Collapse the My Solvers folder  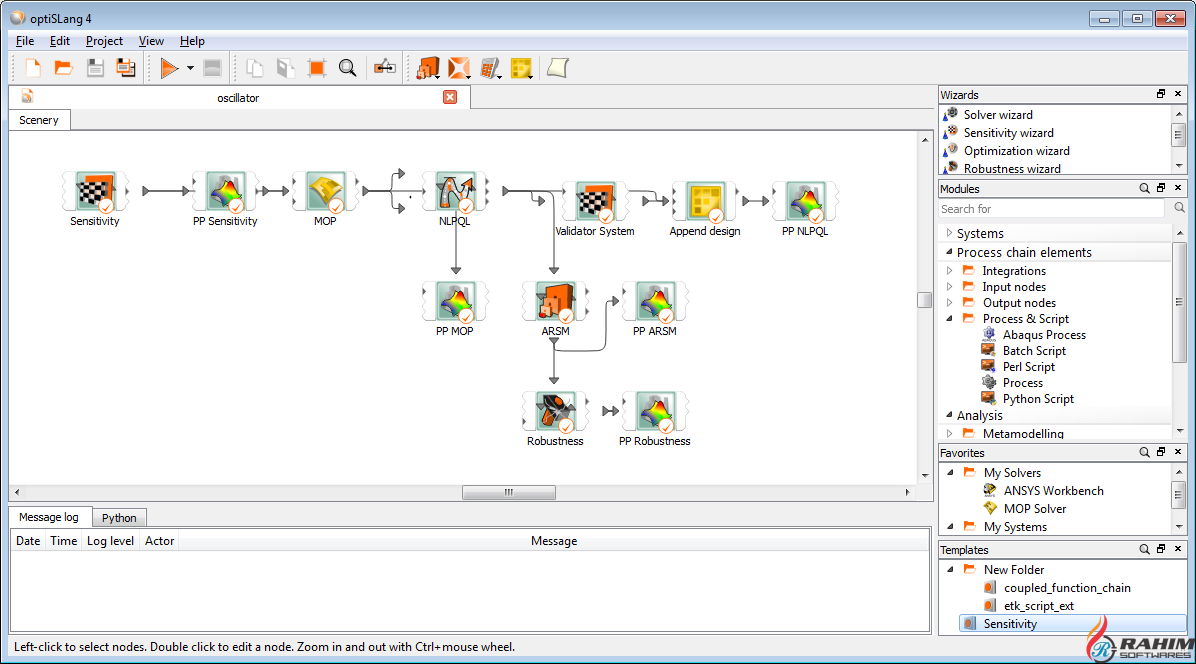950,473
